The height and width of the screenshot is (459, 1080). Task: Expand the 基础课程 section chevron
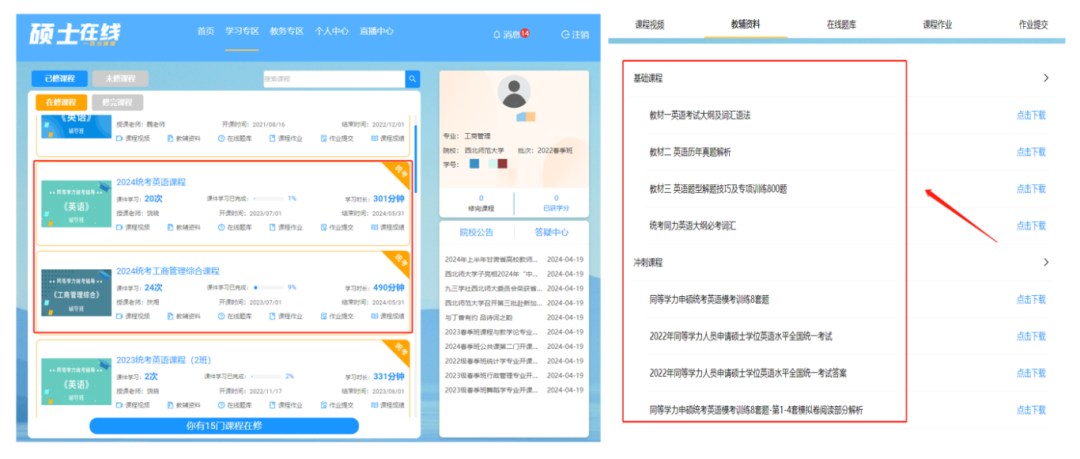1046,78
